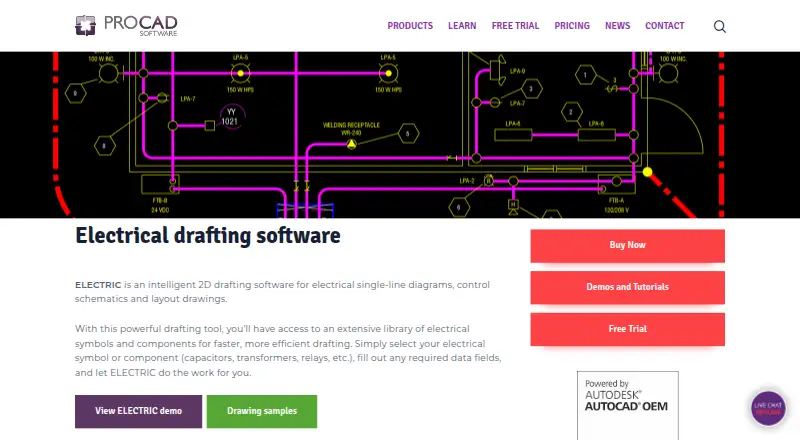Click the PROCAD Software logo

(x=126, y=26)
